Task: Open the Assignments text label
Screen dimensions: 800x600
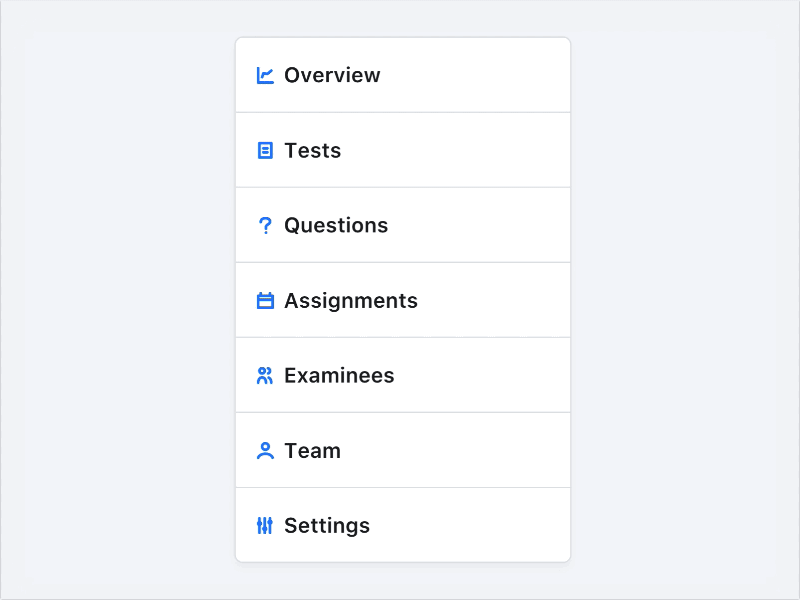Action: [351, 301]
